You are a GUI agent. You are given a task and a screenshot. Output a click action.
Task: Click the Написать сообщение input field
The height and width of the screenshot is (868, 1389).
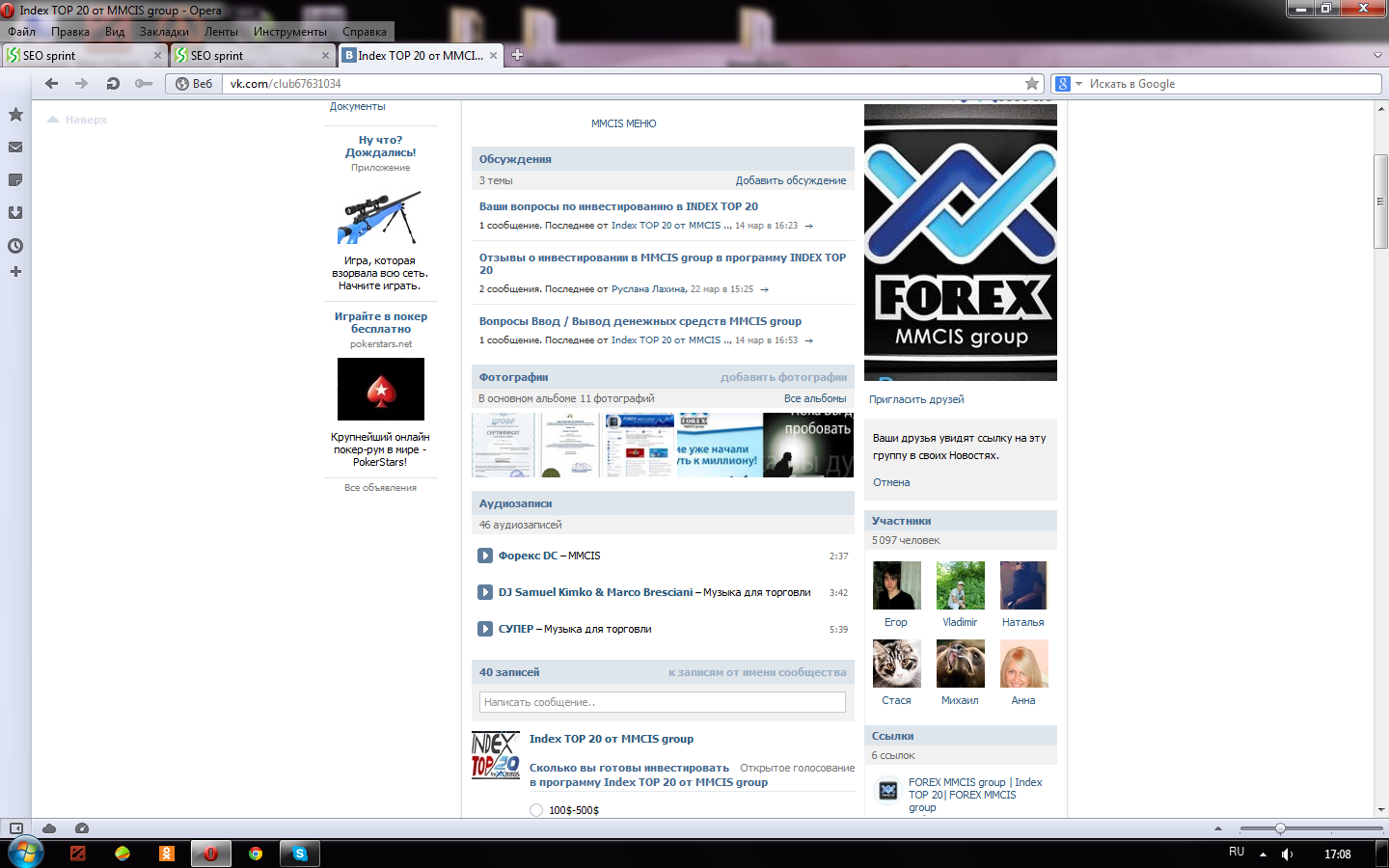663,702
